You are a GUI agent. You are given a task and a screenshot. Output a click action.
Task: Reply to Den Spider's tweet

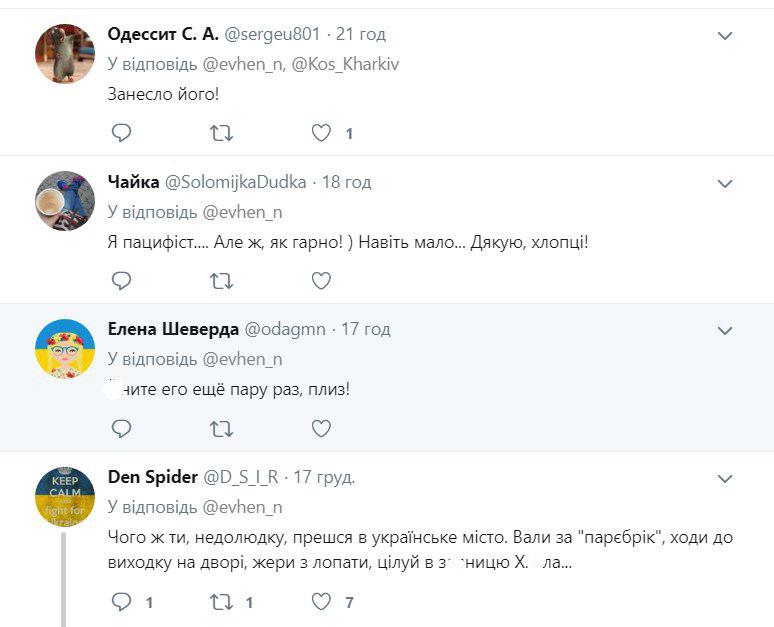point(121,602)
